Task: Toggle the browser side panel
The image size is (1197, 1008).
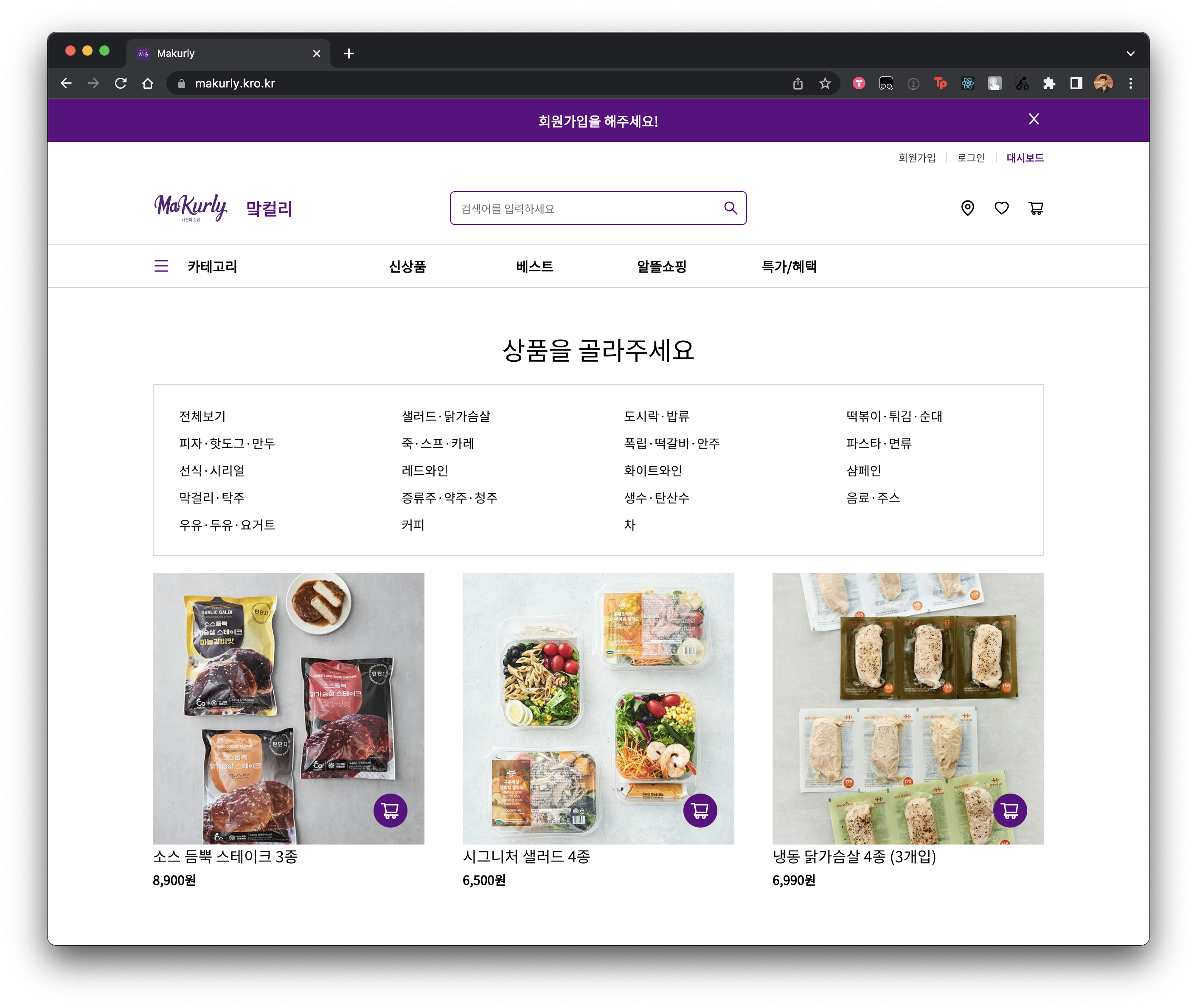Action: (1076, 84)
